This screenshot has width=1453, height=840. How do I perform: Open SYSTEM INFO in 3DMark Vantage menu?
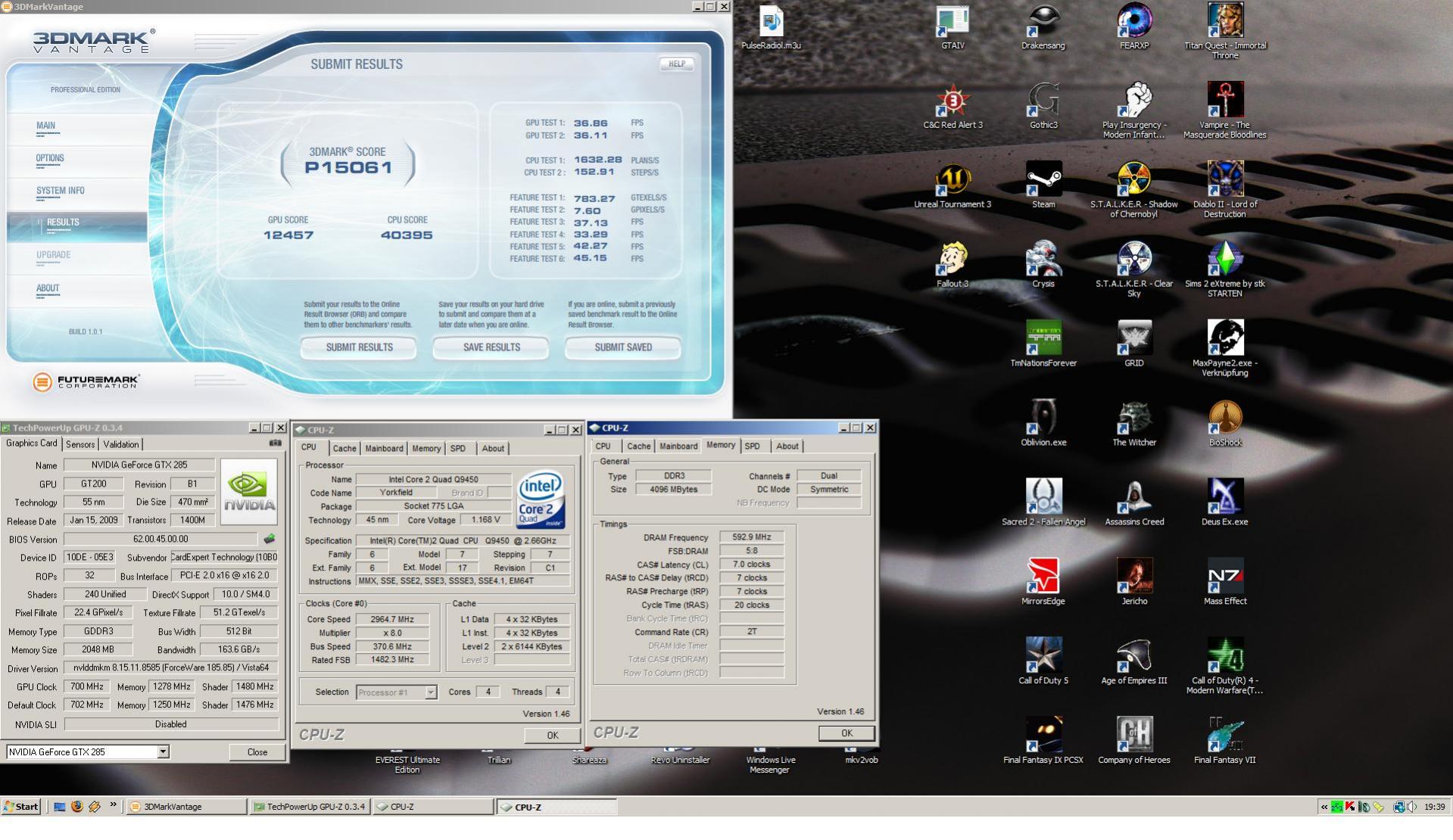(61, 191)
